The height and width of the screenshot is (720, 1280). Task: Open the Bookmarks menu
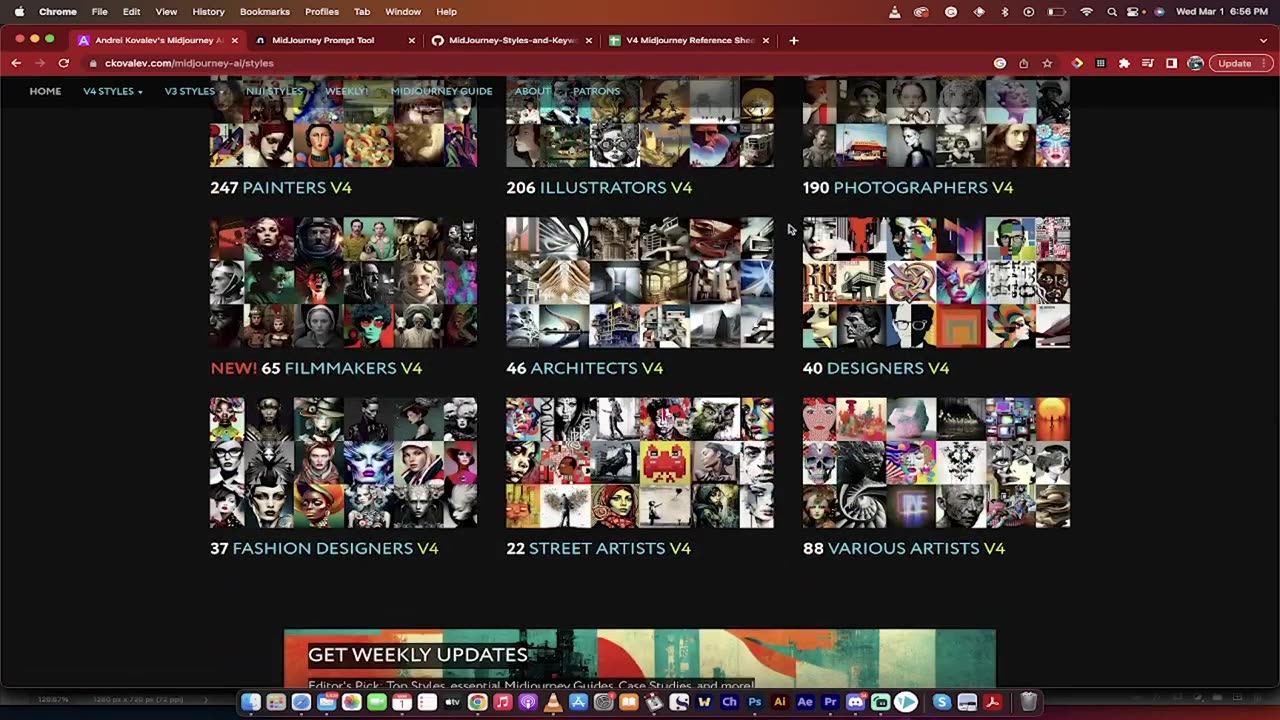tap(265, 12)
